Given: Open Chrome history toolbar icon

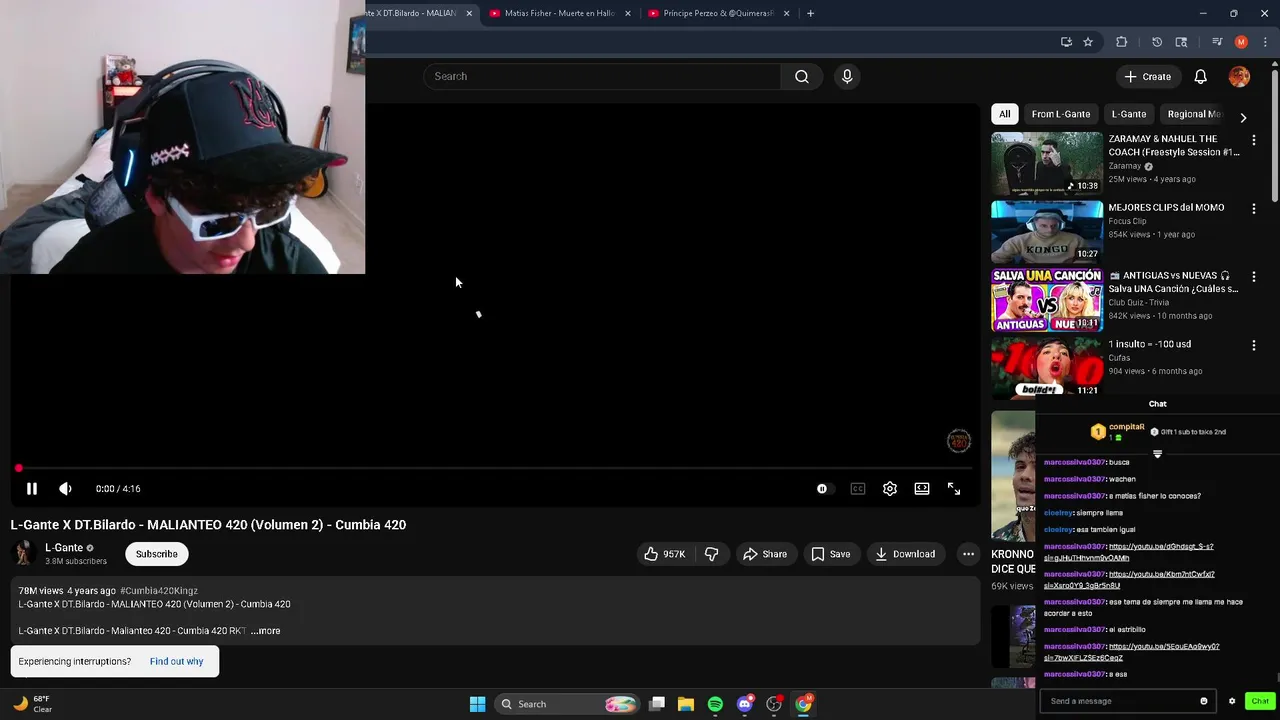Looking at the screenshot, I should coord(1157,42).
